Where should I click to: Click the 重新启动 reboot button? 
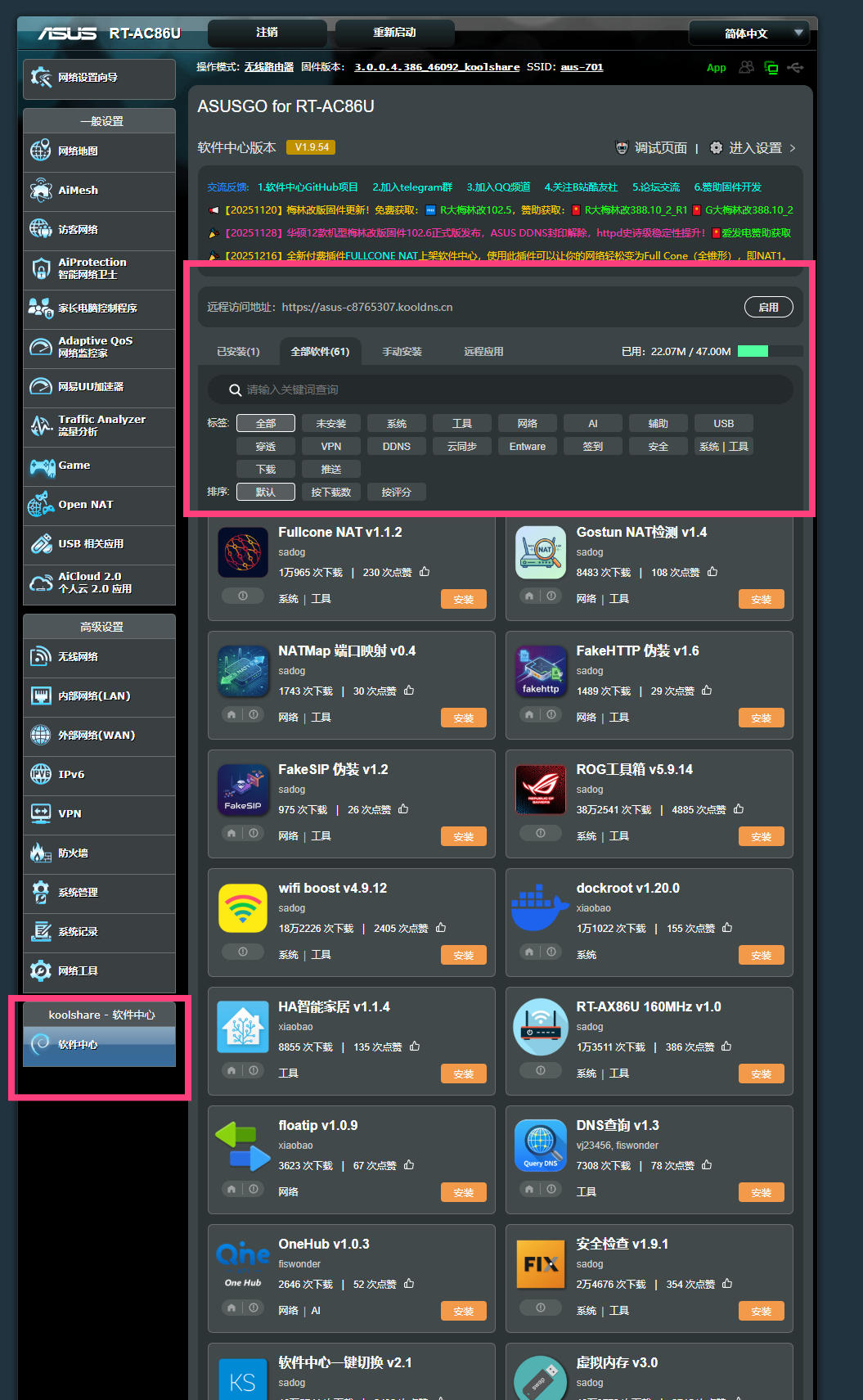[x=394, y=33]
